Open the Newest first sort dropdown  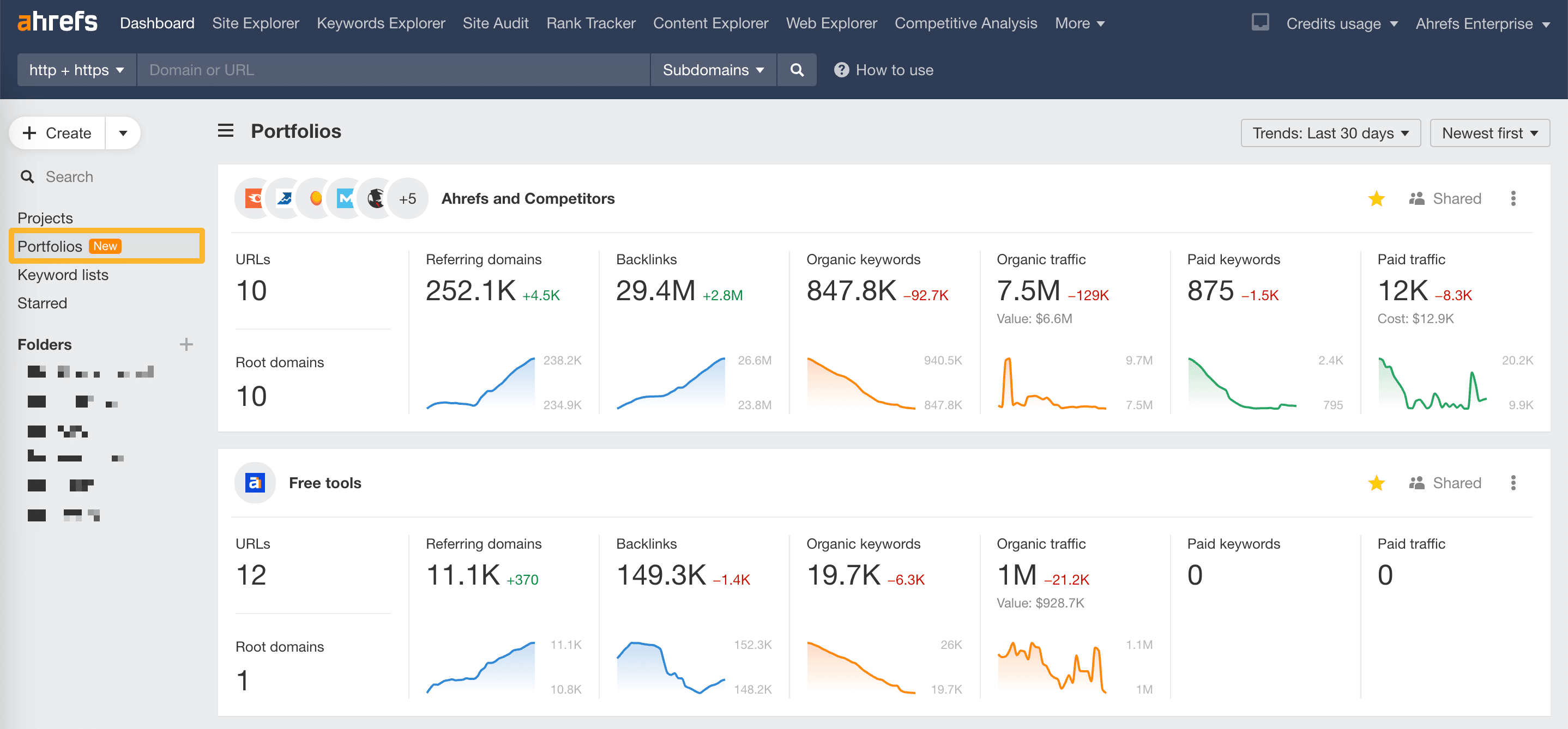tap(1489, 132)
